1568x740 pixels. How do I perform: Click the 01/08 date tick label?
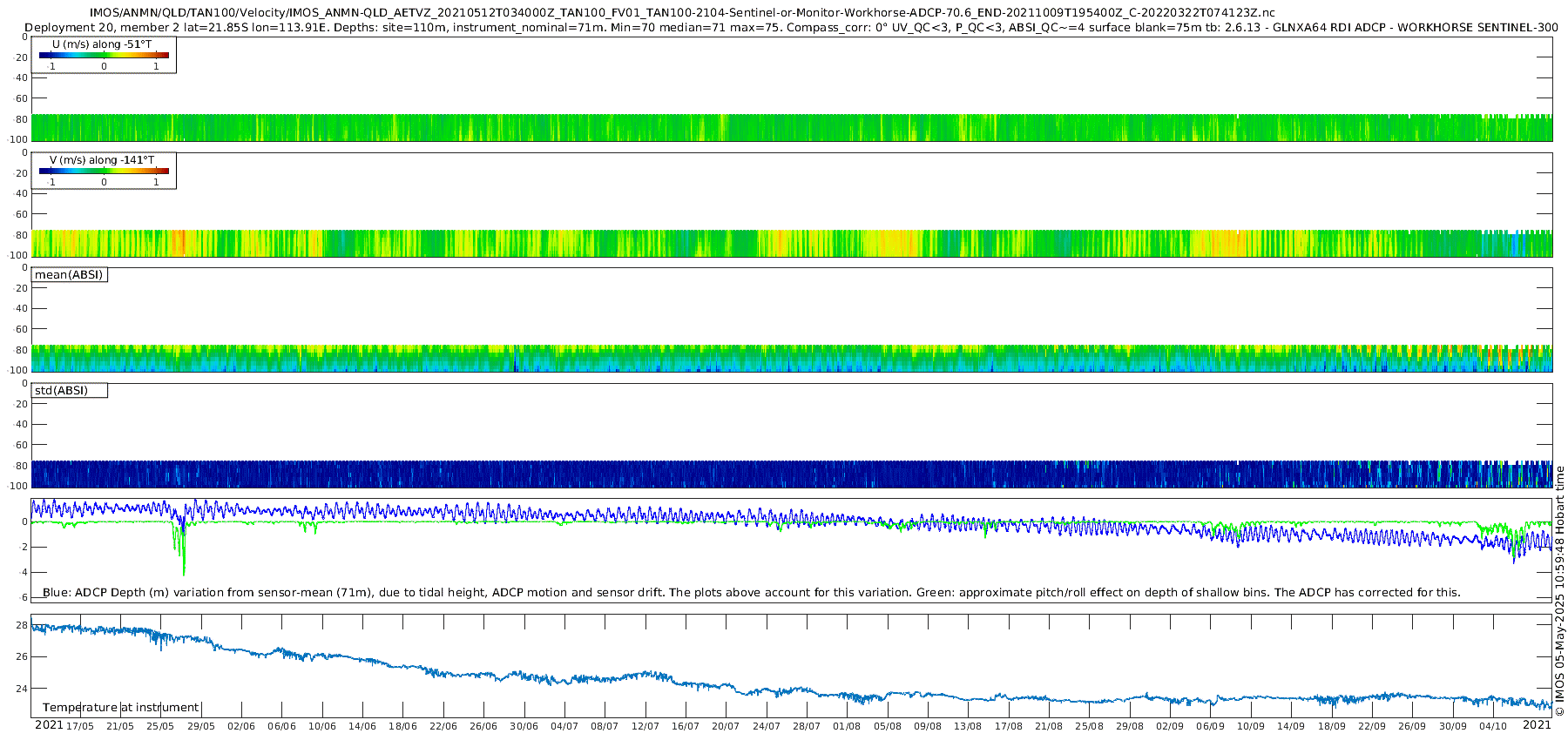click(x=847, y=726)
